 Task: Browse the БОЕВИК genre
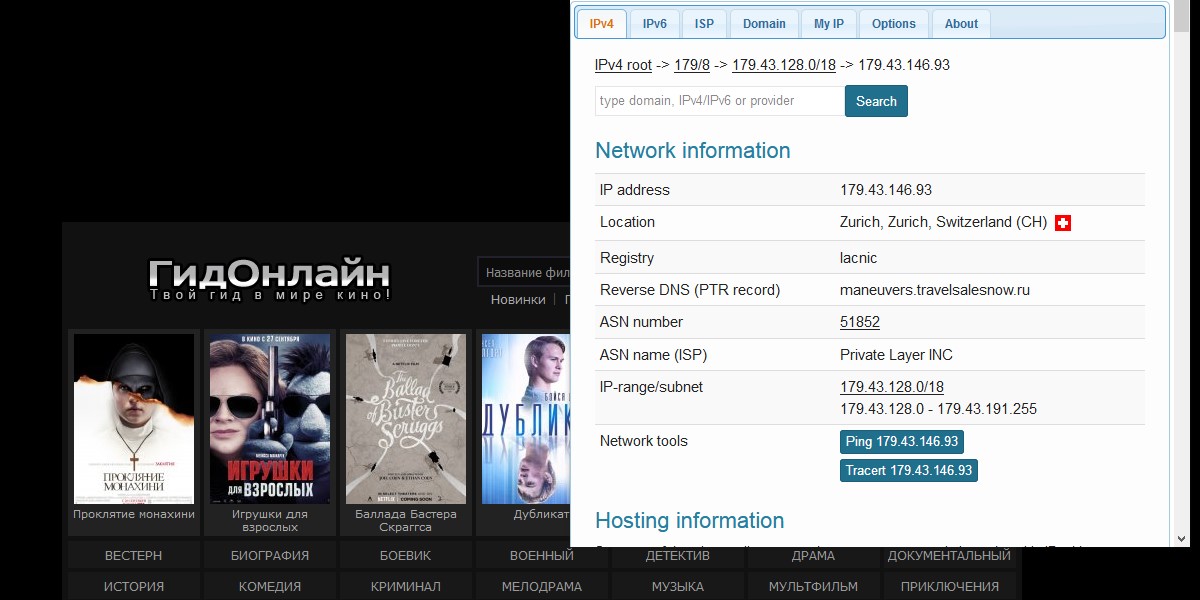point(406,556)
